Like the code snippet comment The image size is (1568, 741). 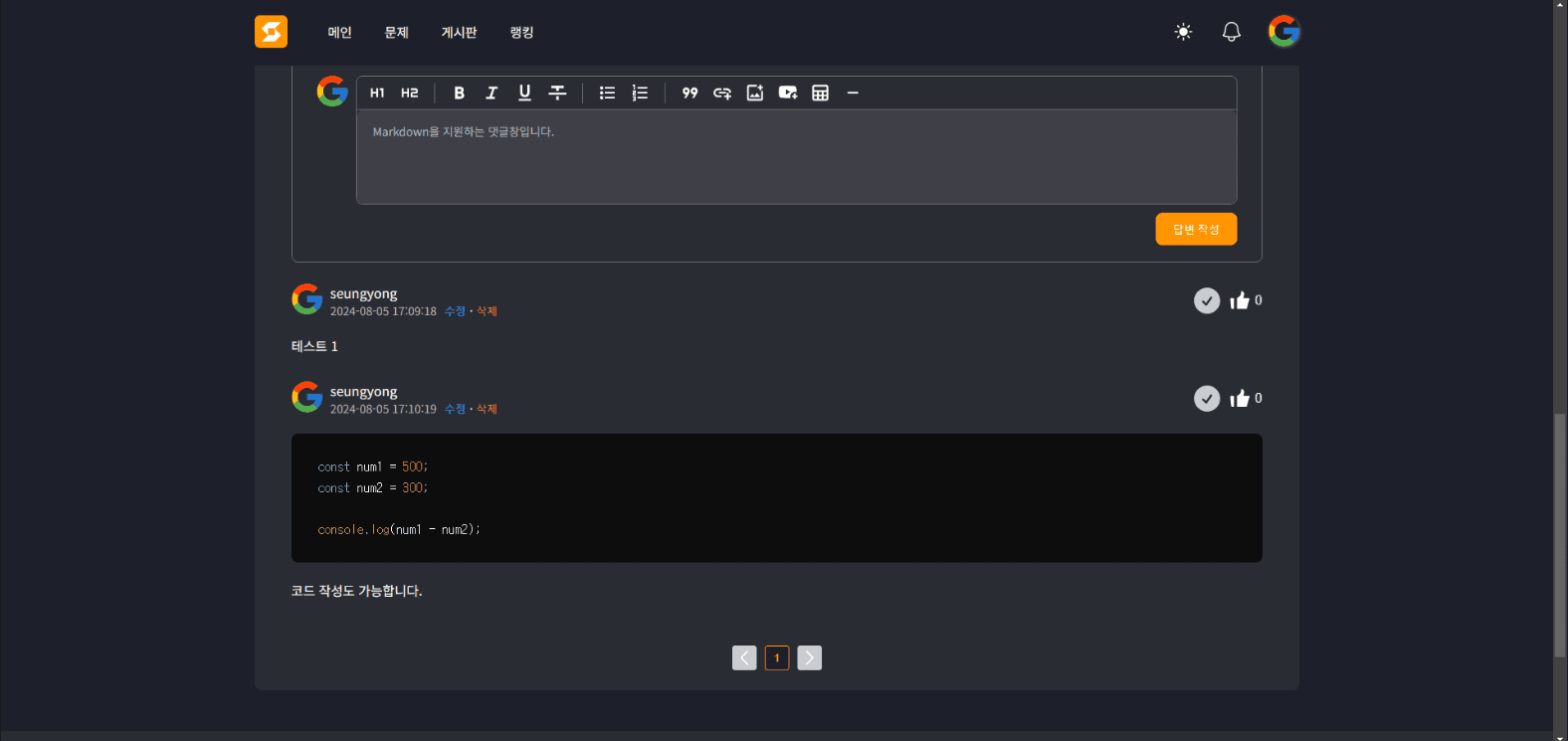[x=1240, y=399]
